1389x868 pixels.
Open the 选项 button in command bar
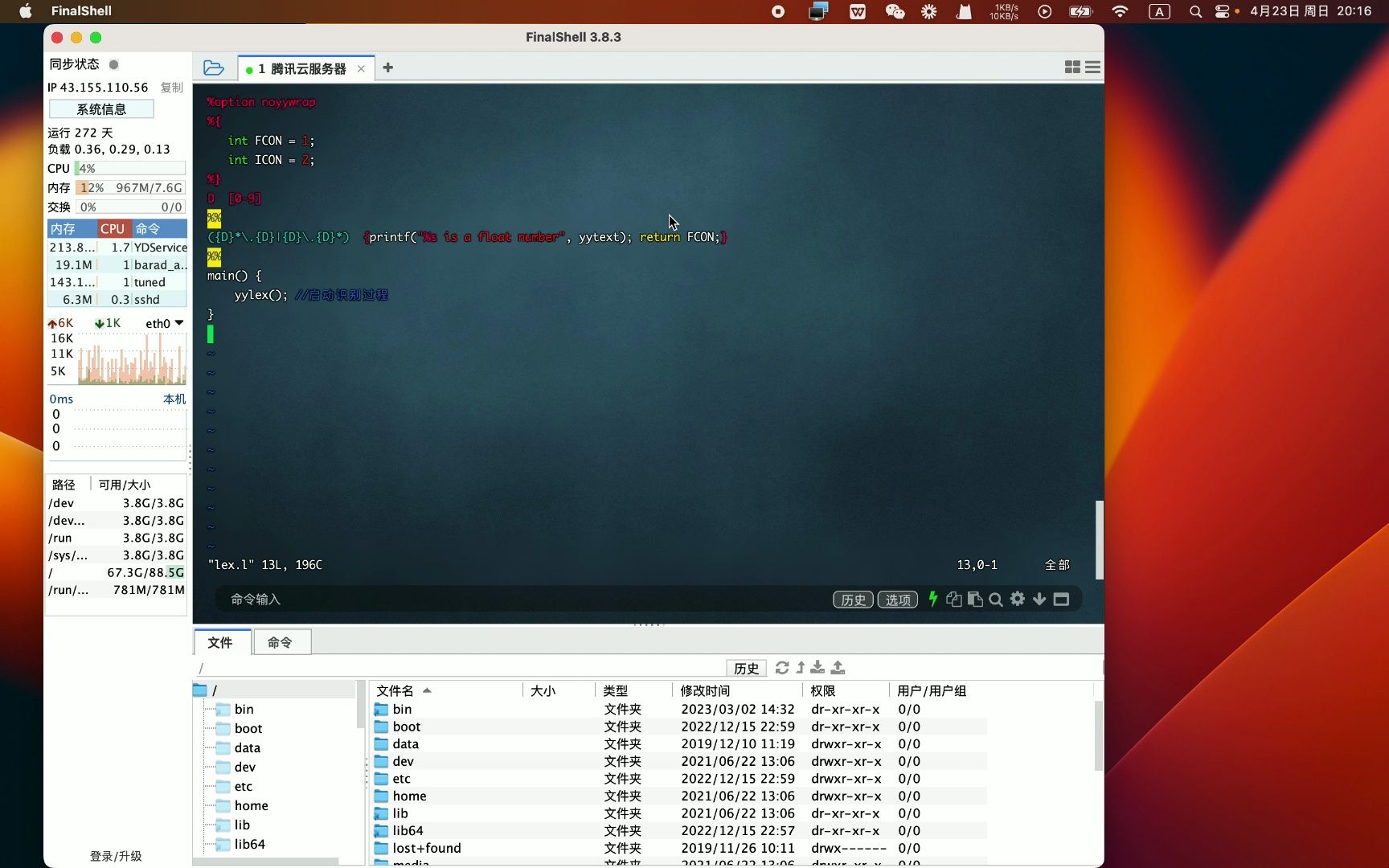[x=898, y=600]
